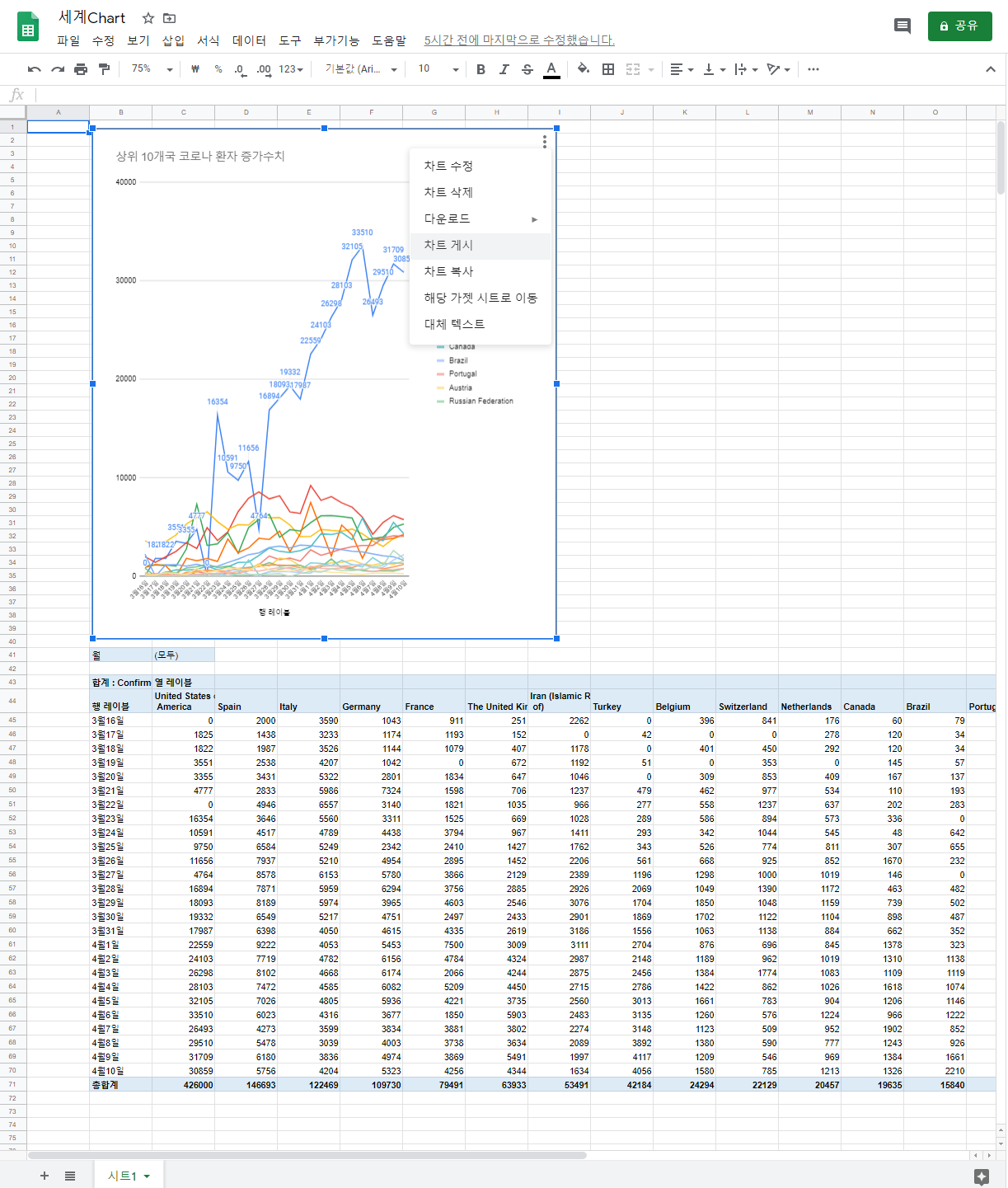Image resolution: width=1008 pixels, height=1188 pixels.
Task: Expand merge cells dropdown arrow
Action: point(651,69)
